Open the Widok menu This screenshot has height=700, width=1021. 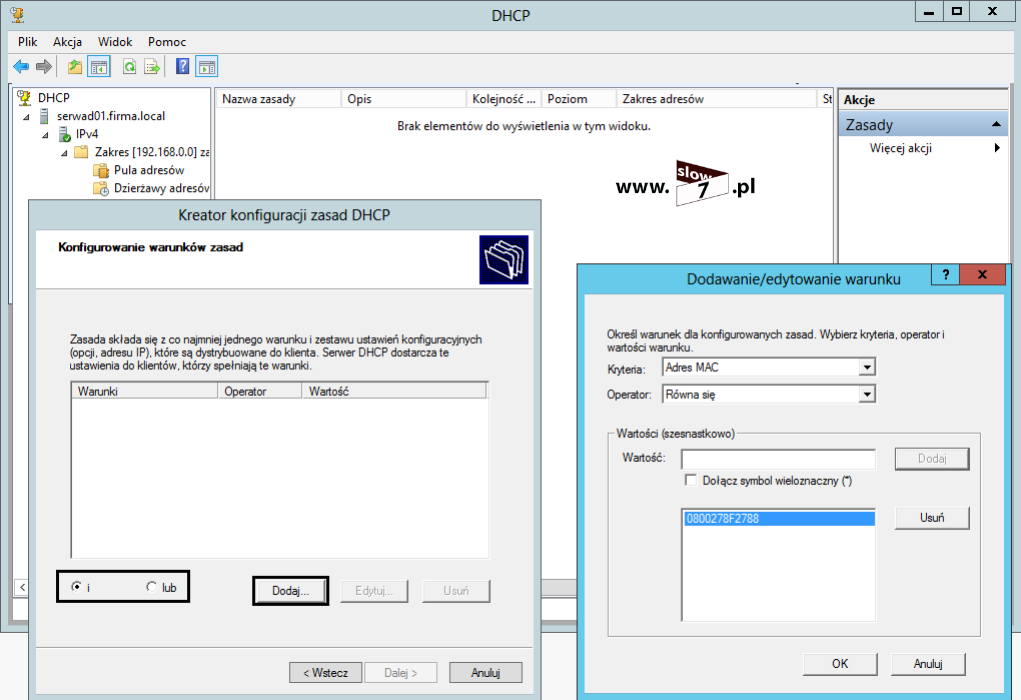(115, 42)
